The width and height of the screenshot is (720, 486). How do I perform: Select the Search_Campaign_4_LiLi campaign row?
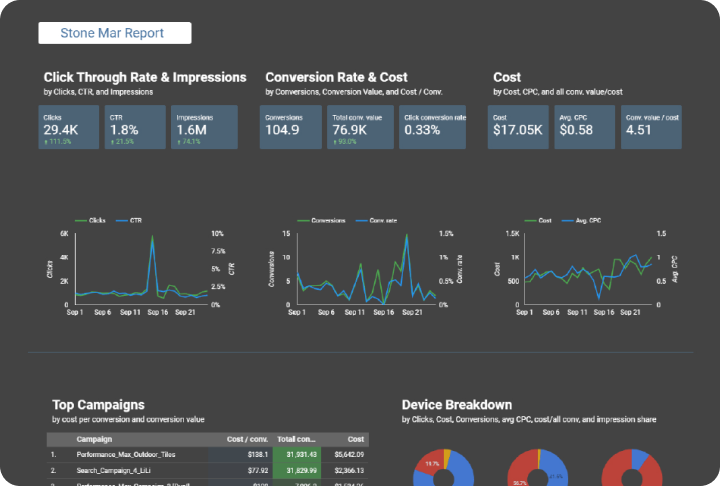(208, 470)
